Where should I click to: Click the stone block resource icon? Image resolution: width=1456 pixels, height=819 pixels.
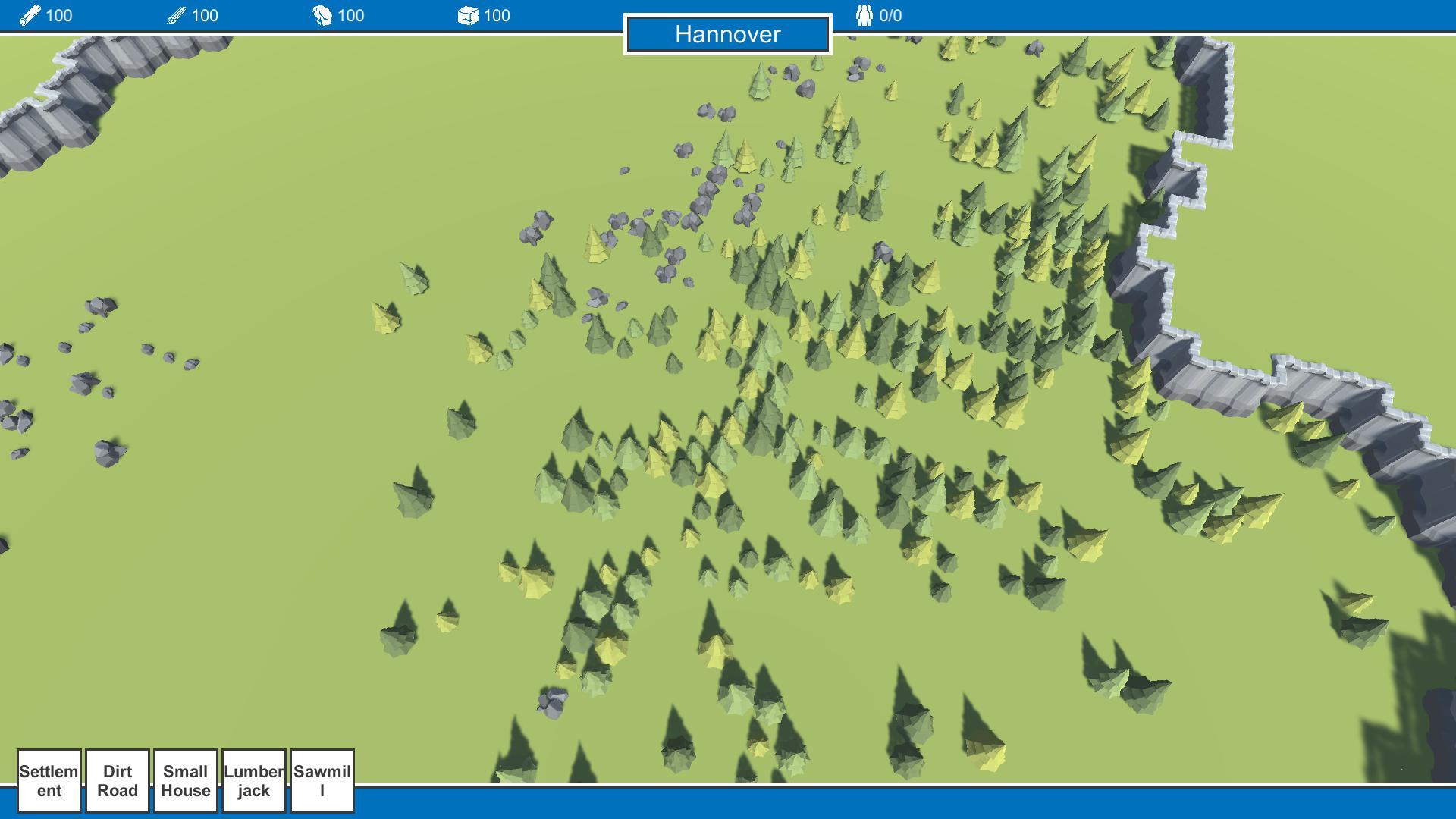[x=467, y=15]
